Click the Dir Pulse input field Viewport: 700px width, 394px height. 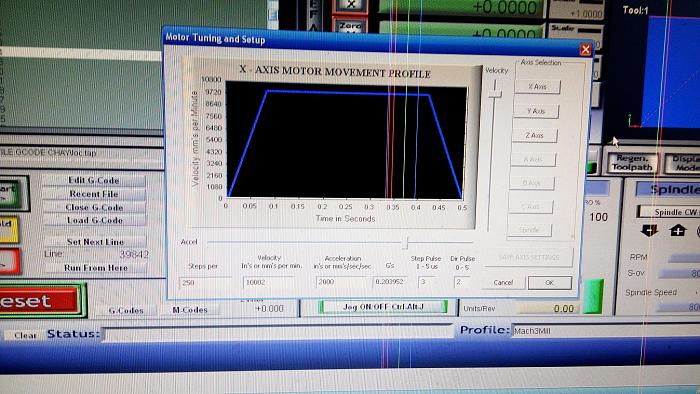tap(461, 282)
